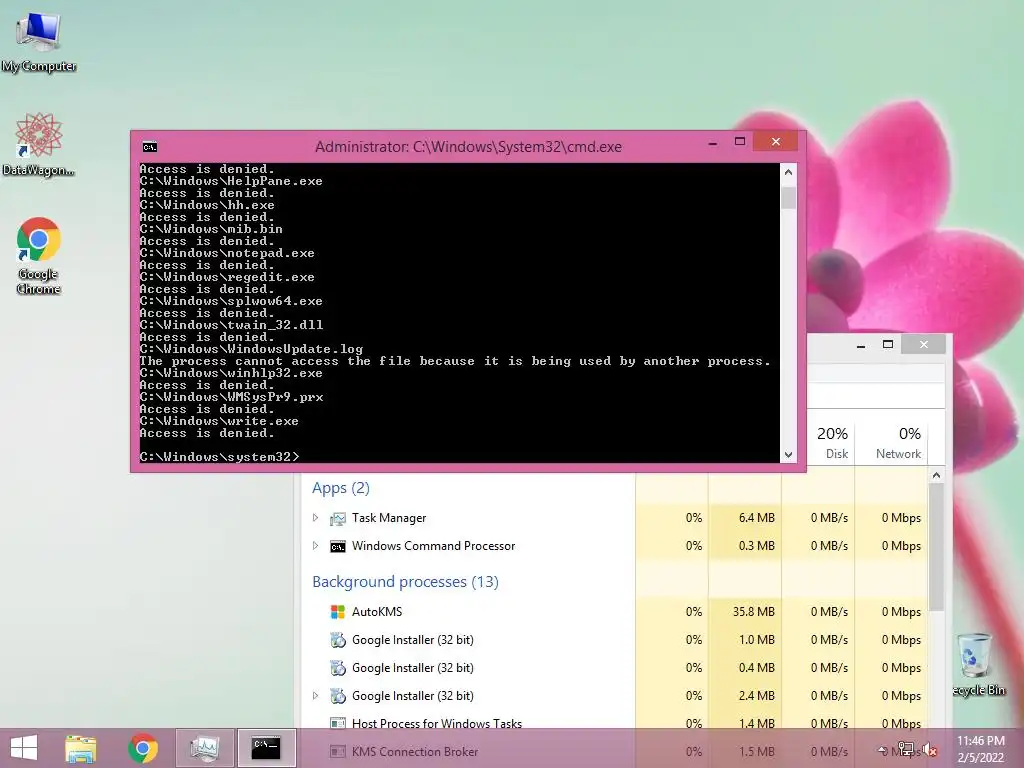Click Task Manager scrollbar up arrow
The image size is (1024, 768).
[936, 476]
